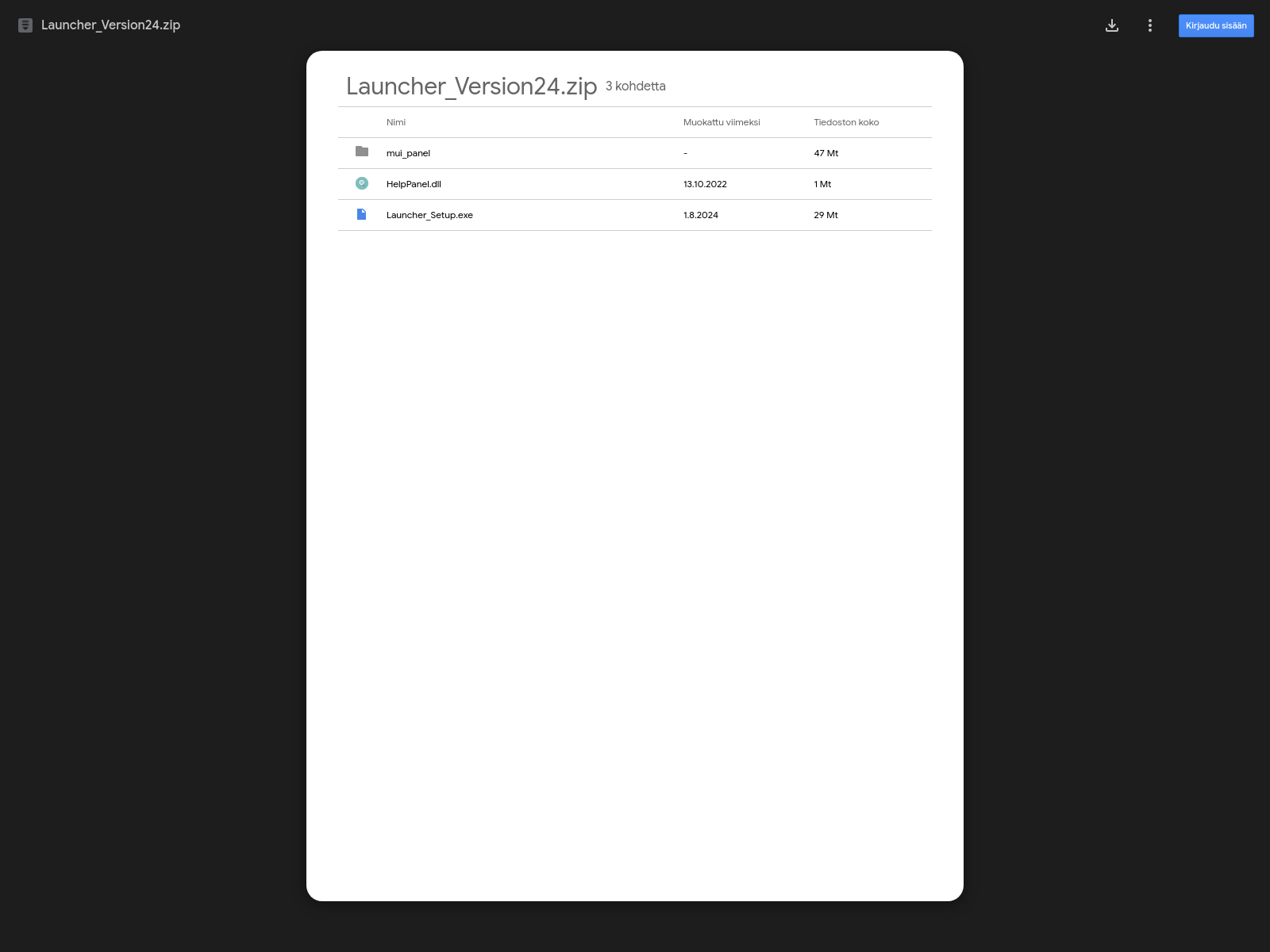Click the archive file icon beside the title
1270x952 pixels.
pos(25,25)
